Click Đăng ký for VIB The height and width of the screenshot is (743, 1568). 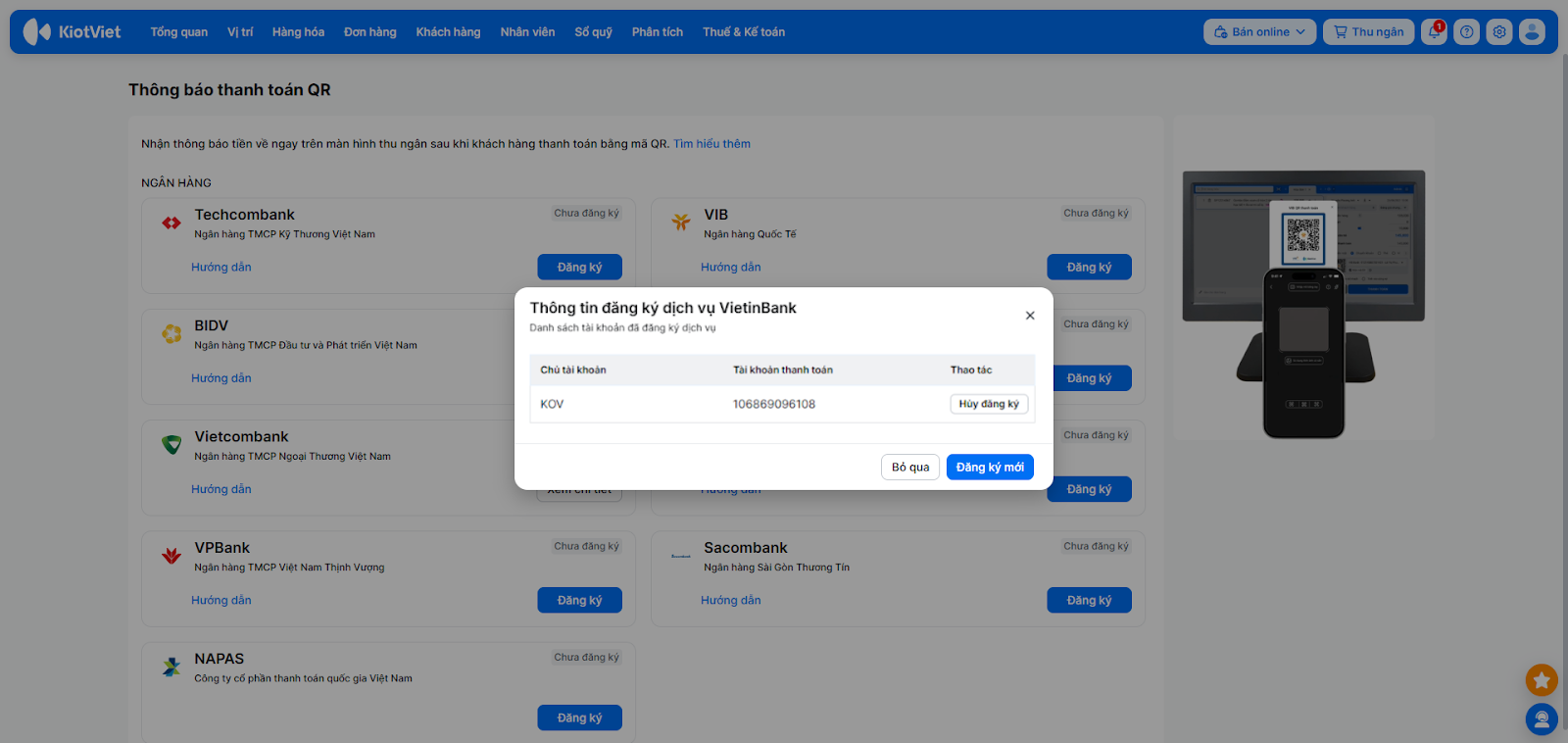pos(1089,268)
